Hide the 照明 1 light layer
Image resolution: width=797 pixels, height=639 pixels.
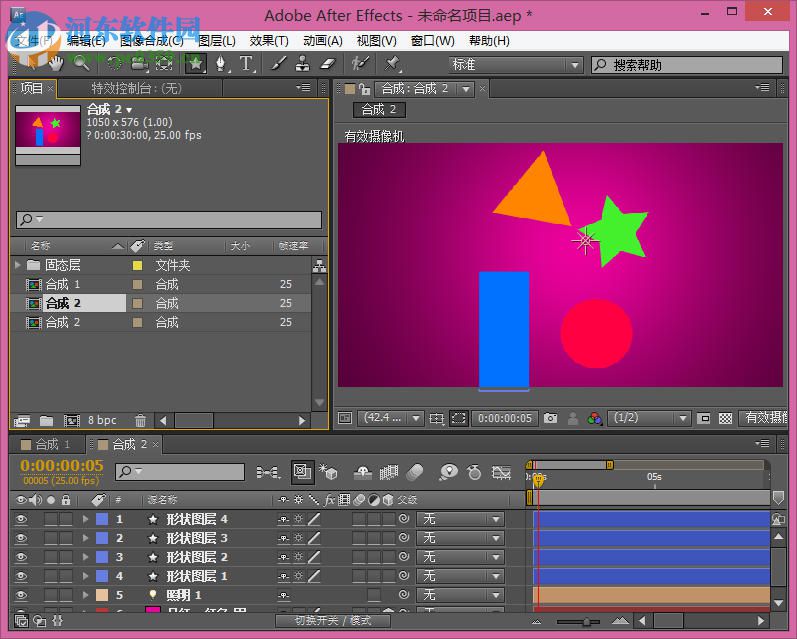(20, 595)
